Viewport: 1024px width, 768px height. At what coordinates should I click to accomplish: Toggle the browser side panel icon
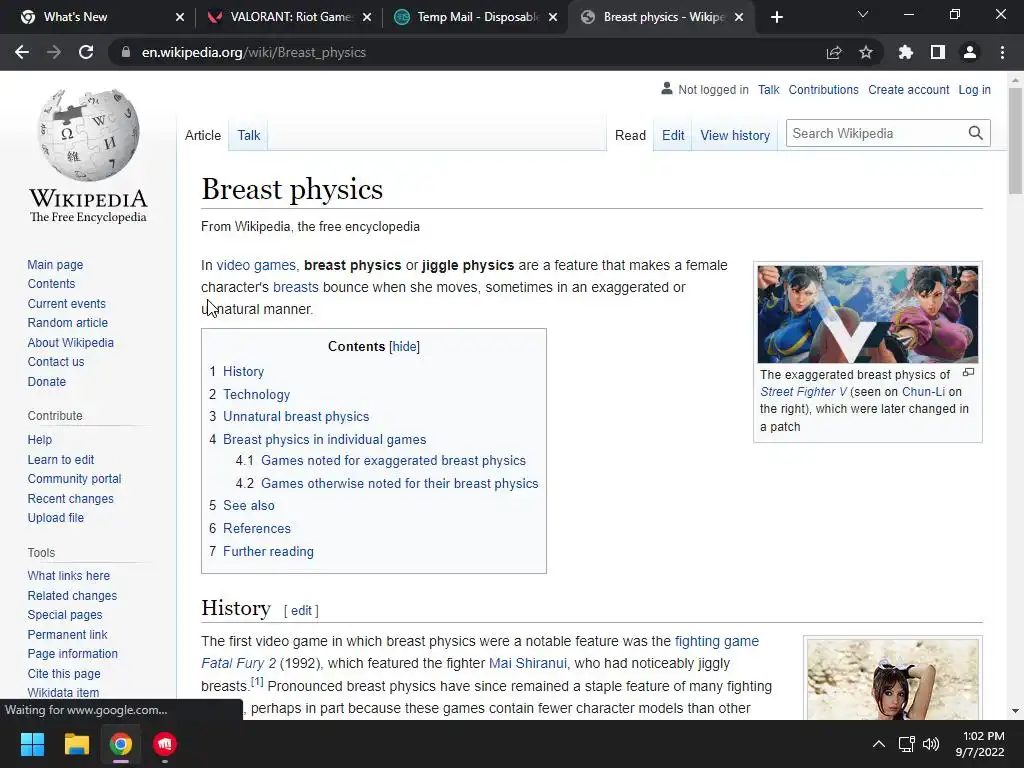(x=938, y=52)
